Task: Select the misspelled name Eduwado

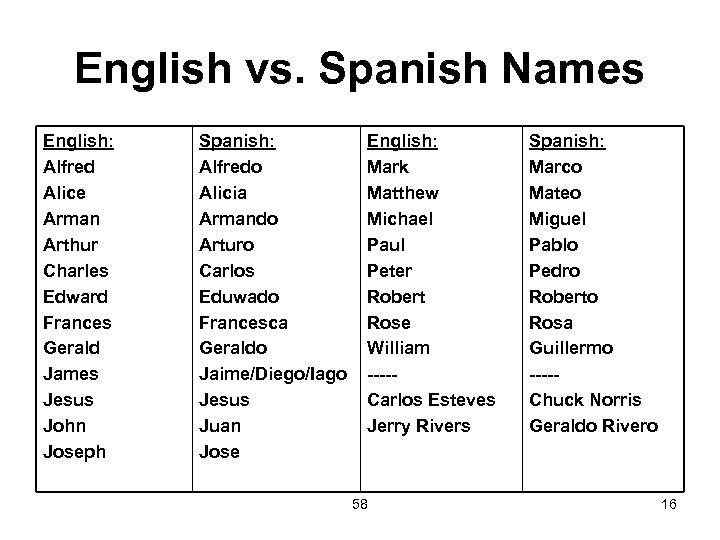Action: [x=240, y=296]
